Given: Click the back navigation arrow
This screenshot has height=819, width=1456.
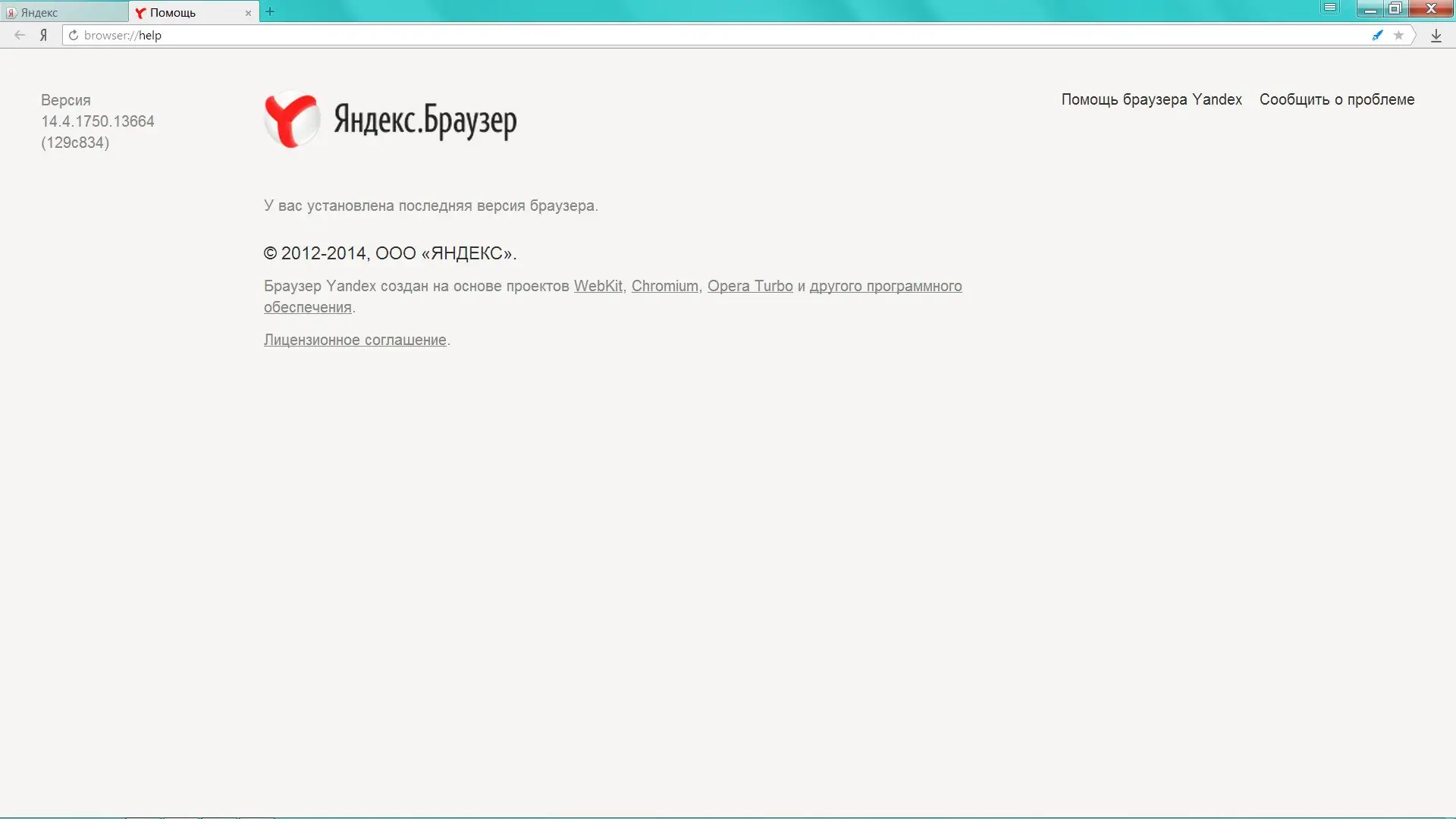Looking at the screenshot, I should (x=18, y=35).
